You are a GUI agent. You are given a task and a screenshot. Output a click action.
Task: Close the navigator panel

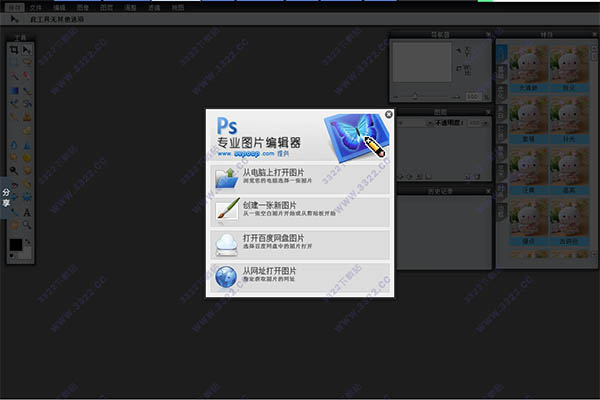pyautogui.click(x=488, y=34)
